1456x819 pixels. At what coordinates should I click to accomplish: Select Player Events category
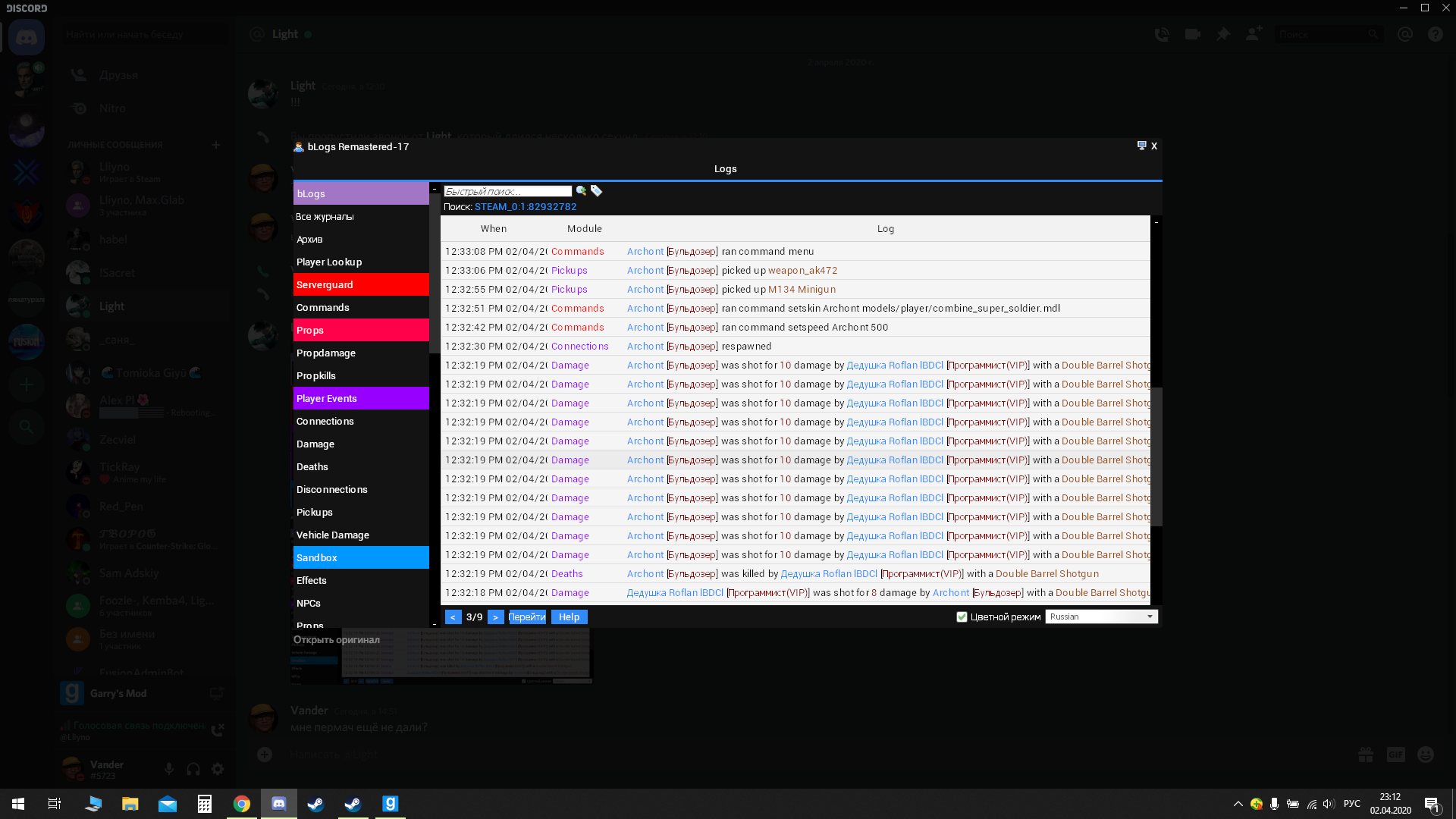click(361, 398)
